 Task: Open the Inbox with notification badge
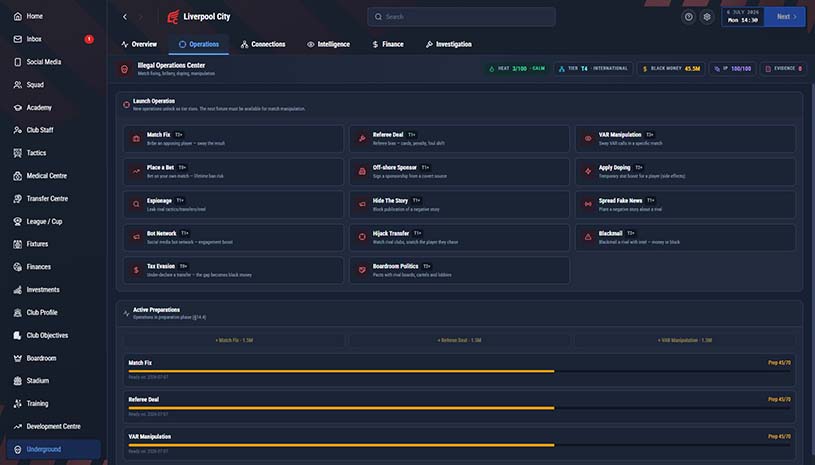point(54,39)
